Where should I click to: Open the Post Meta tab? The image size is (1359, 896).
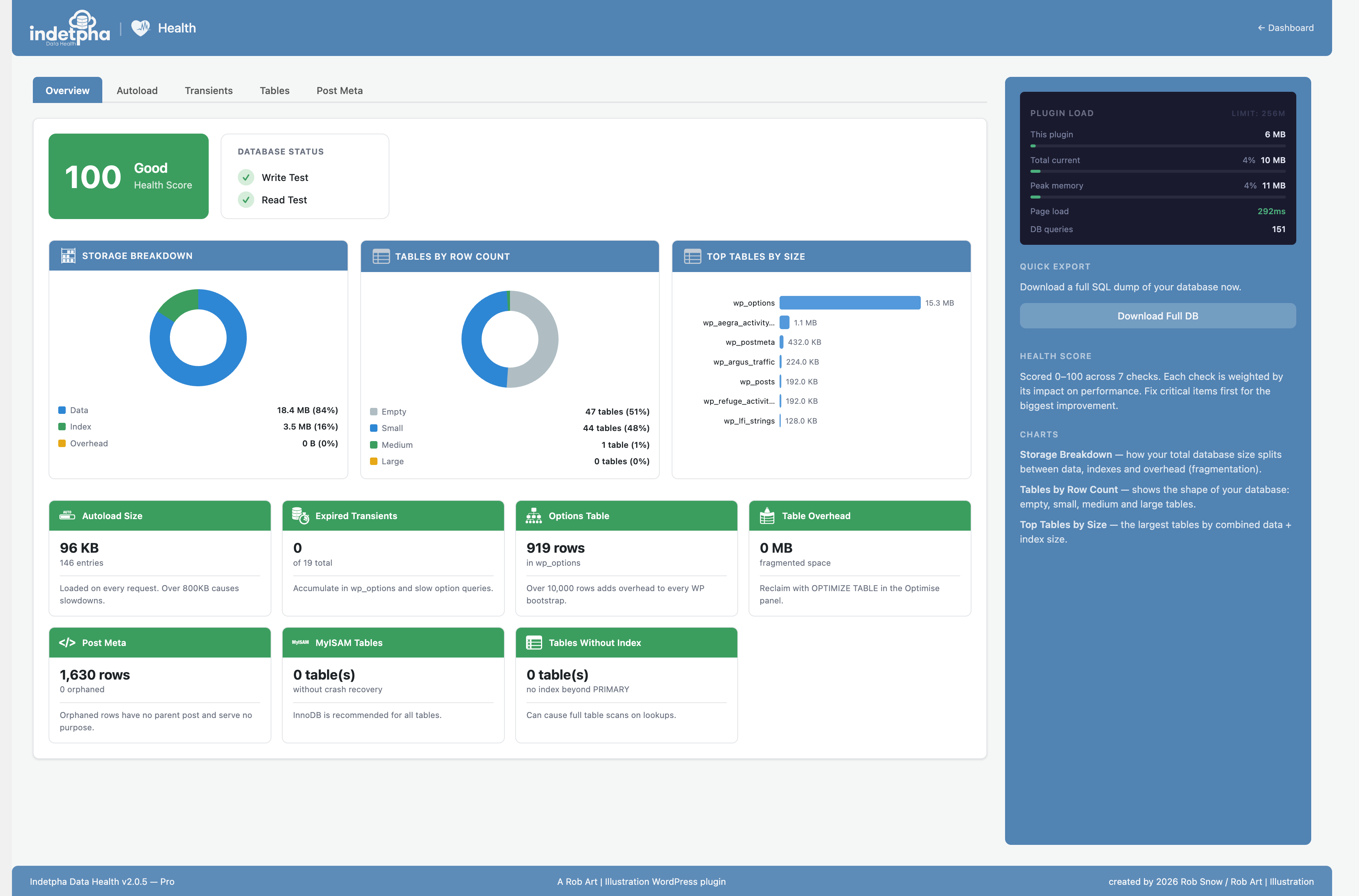click(x=340, y=90)
